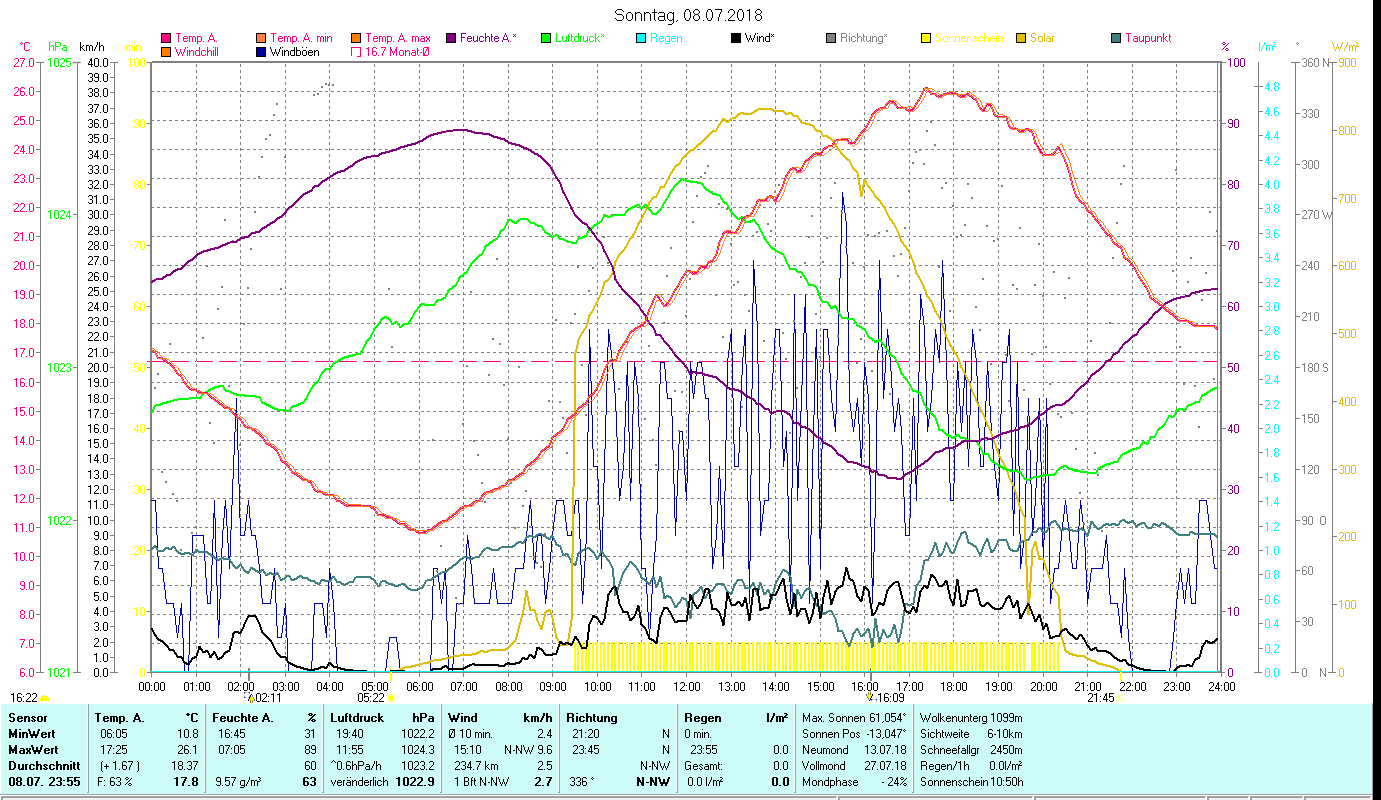The image size is (1381, 800).
Task: Click the 12:00 label on the time axis
Action: [x=687, y=686]
